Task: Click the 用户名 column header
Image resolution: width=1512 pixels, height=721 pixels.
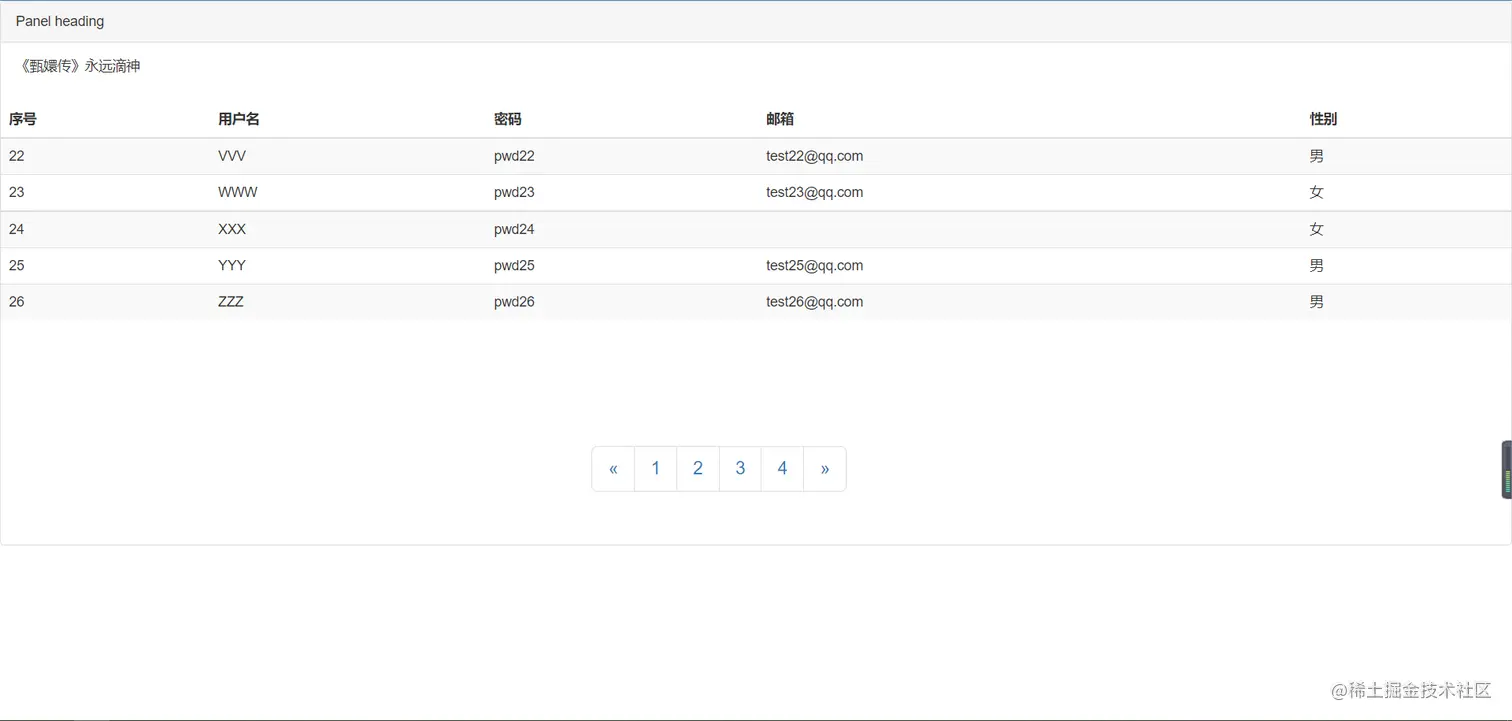Action: [x=239, y=119]
